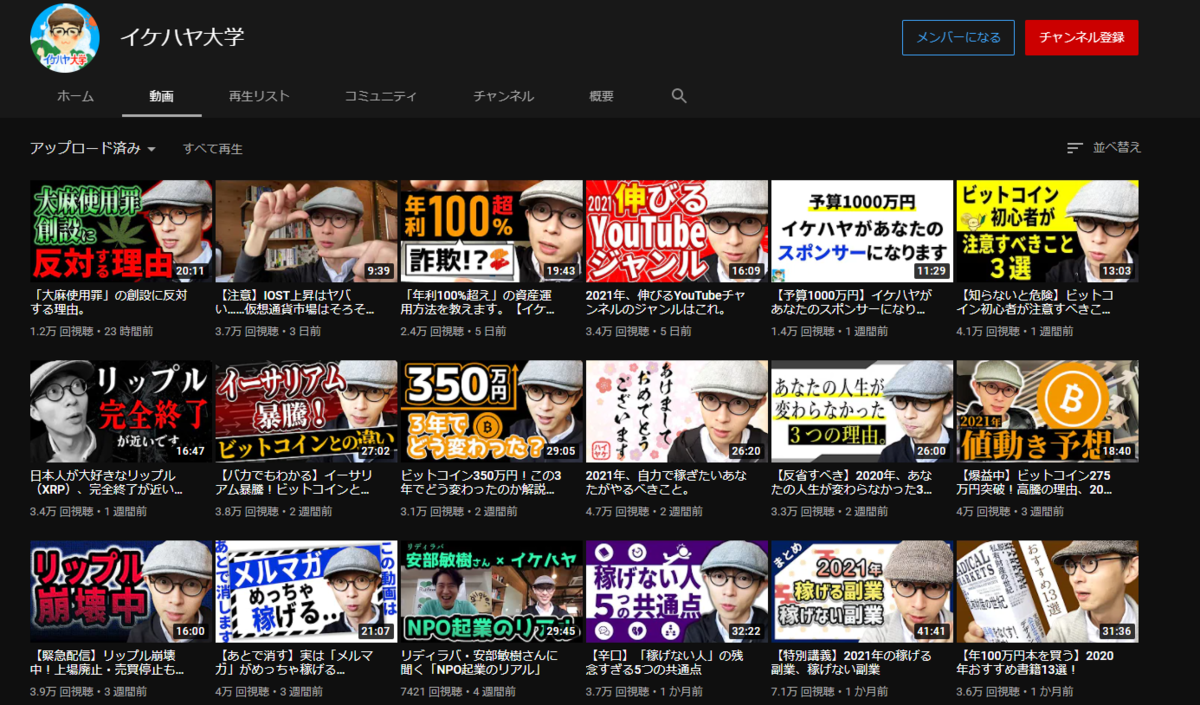Click title 2021年、伸びるYouTubeチャンネルのジャンル
1200x705 pixels.
(x=665, y=303)
